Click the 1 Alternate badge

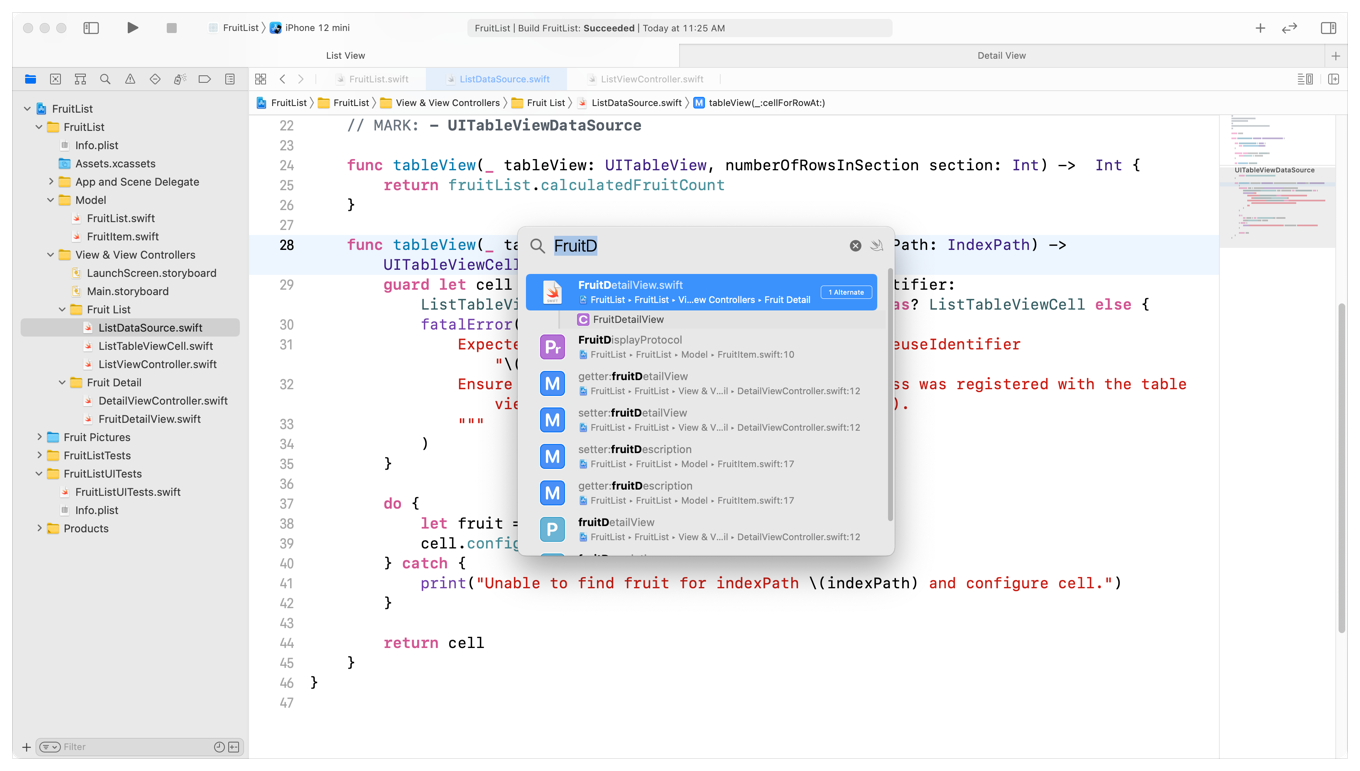(846, 292)
